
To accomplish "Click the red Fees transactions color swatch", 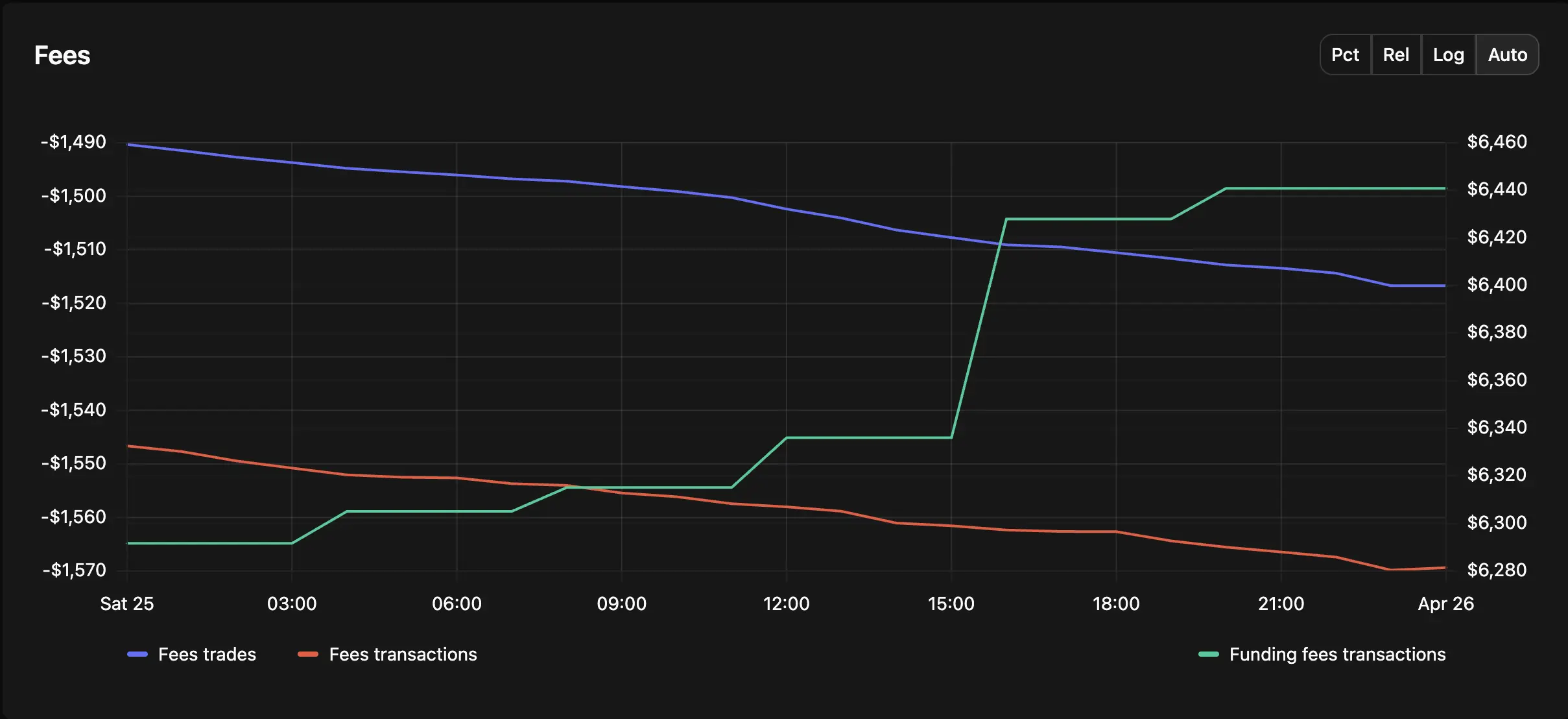I will 308,654.
